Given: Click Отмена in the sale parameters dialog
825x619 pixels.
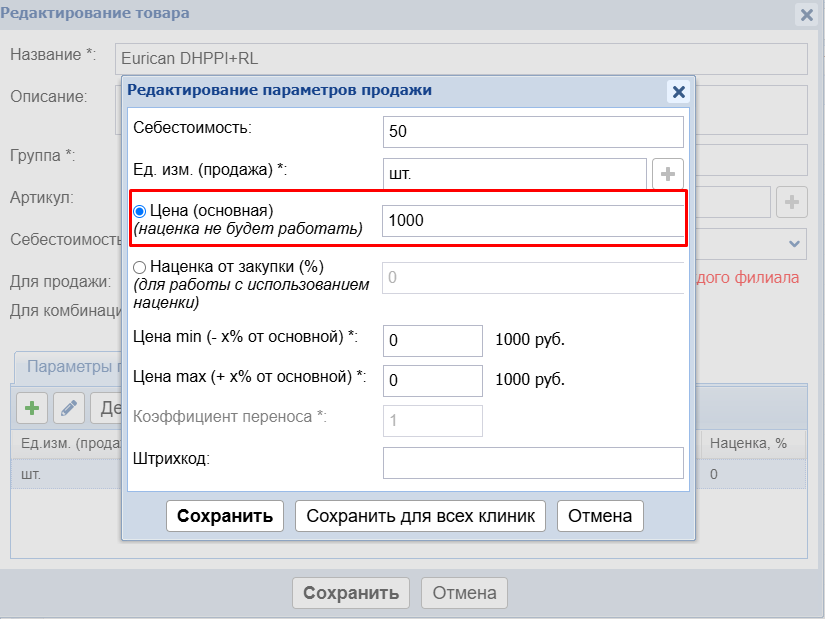Looking at the screenshot, I should coord(600,516).
